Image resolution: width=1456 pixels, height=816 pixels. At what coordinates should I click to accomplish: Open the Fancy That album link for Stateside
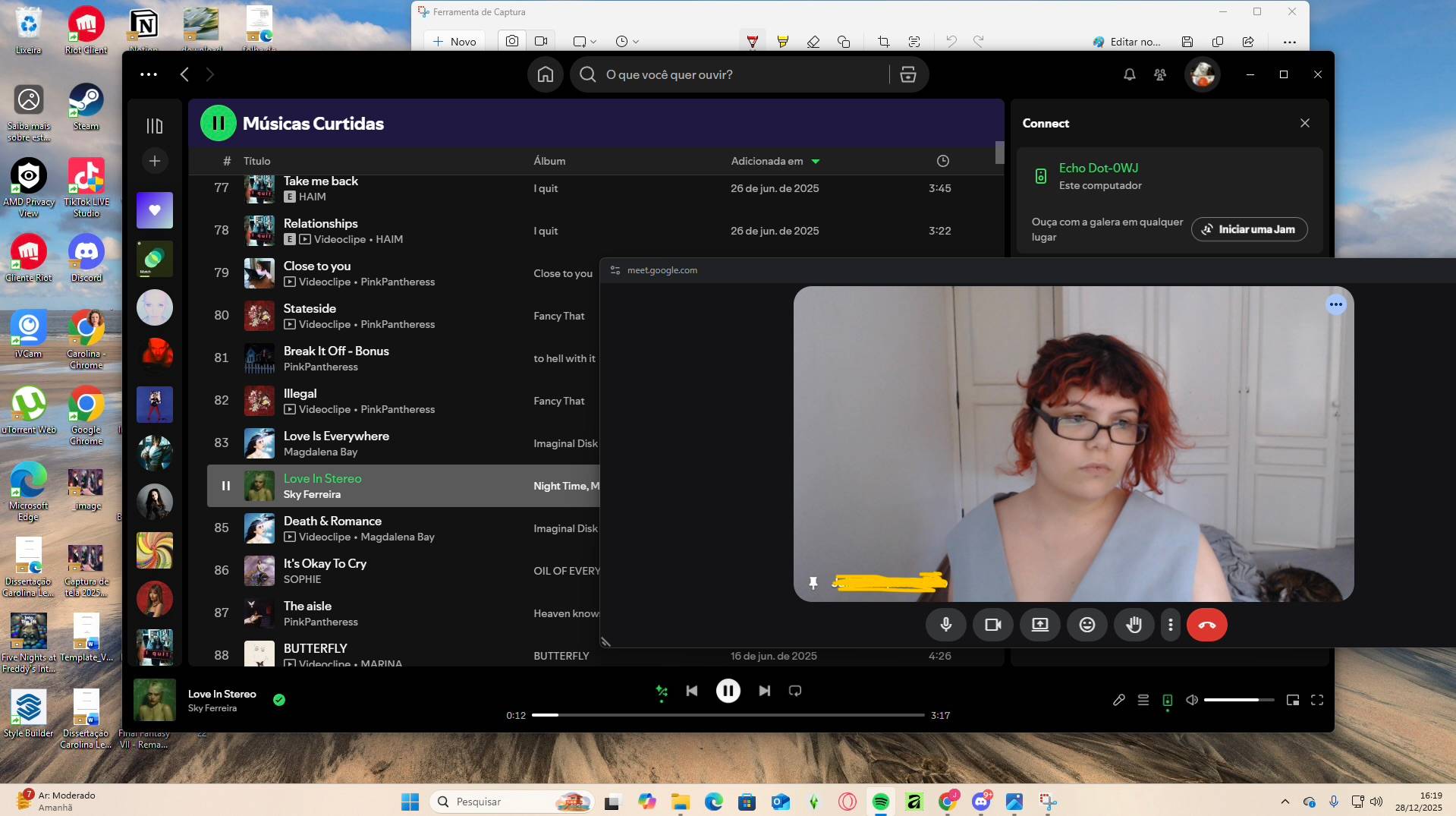point(559,316)
